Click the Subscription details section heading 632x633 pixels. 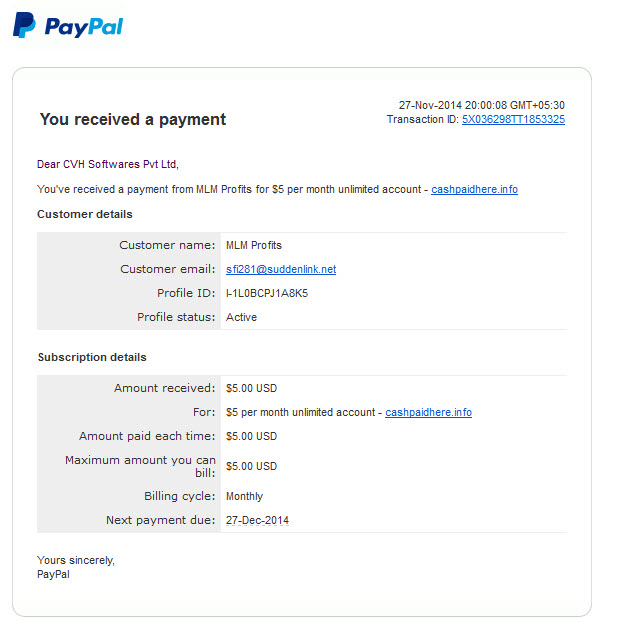[92, 357]
